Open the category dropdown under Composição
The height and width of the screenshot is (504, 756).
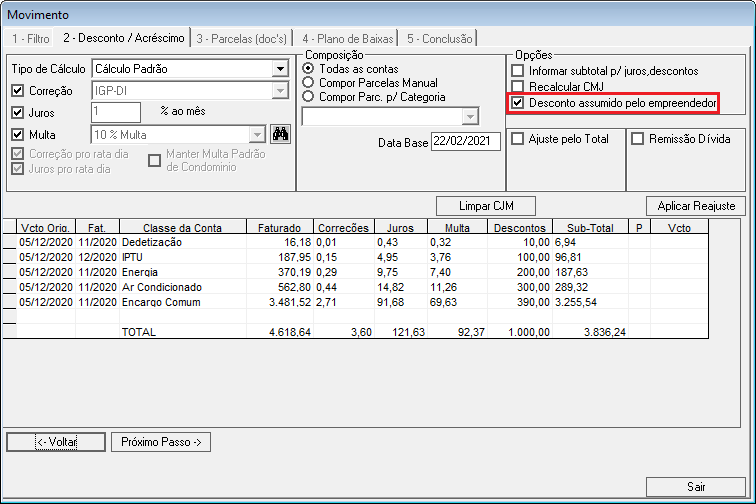click(470, 116)
